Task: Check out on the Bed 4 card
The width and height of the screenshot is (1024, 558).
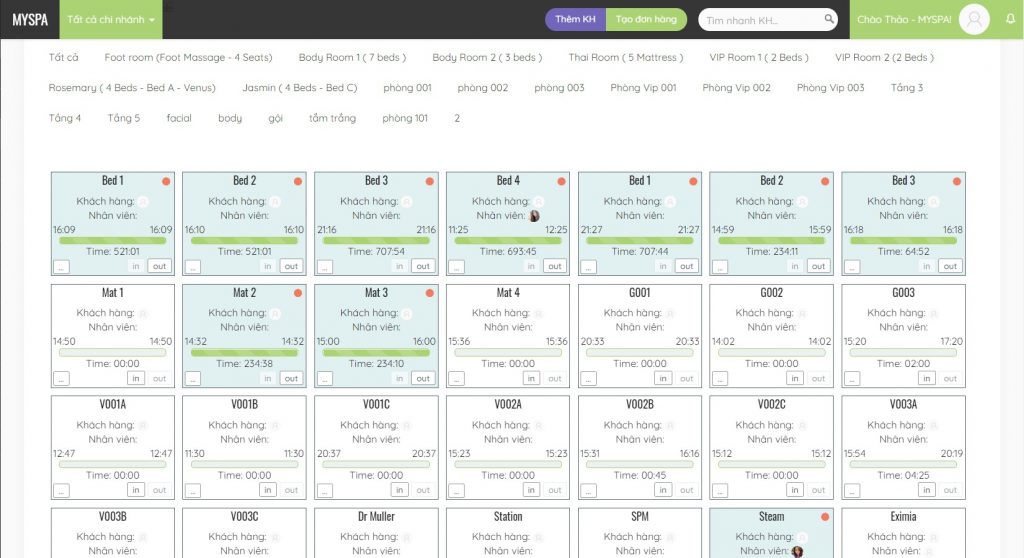Action: click(x=554, y=267)
